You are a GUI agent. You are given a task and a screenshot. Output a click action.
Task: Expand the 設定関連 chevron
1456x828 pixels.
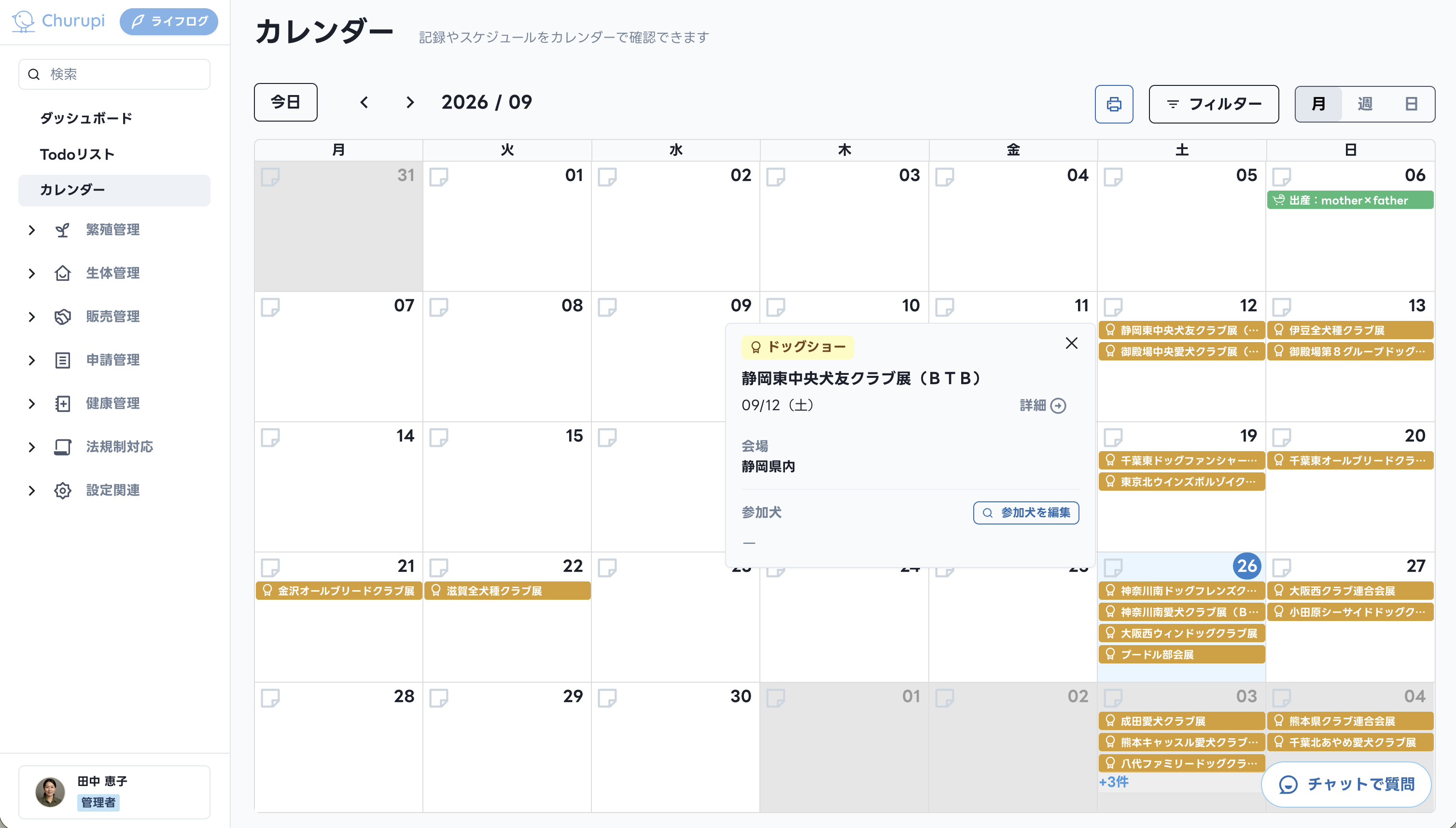[32, 490]
